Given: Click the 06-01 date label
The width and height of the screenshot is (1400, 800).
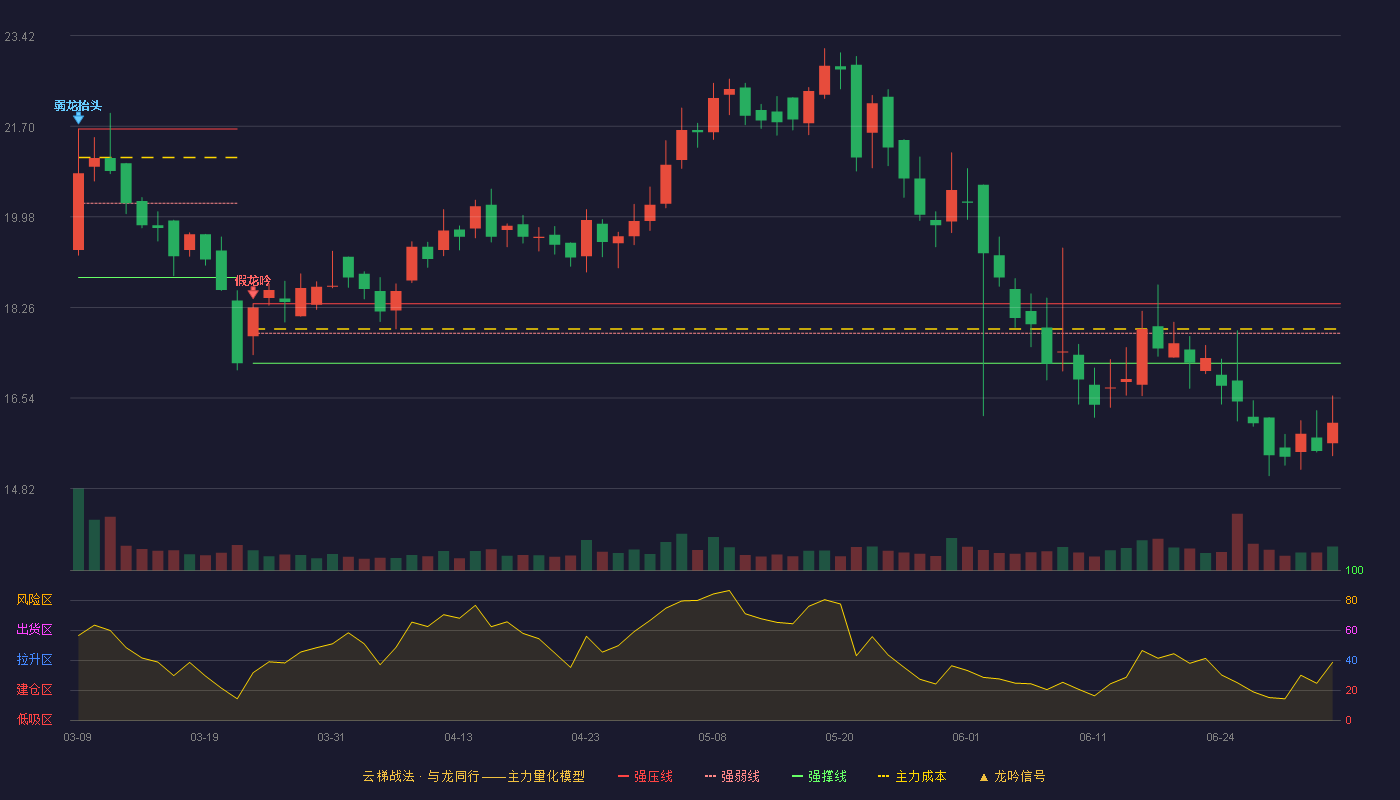Looking at the screenshot, I should click(x=966, y=737).
